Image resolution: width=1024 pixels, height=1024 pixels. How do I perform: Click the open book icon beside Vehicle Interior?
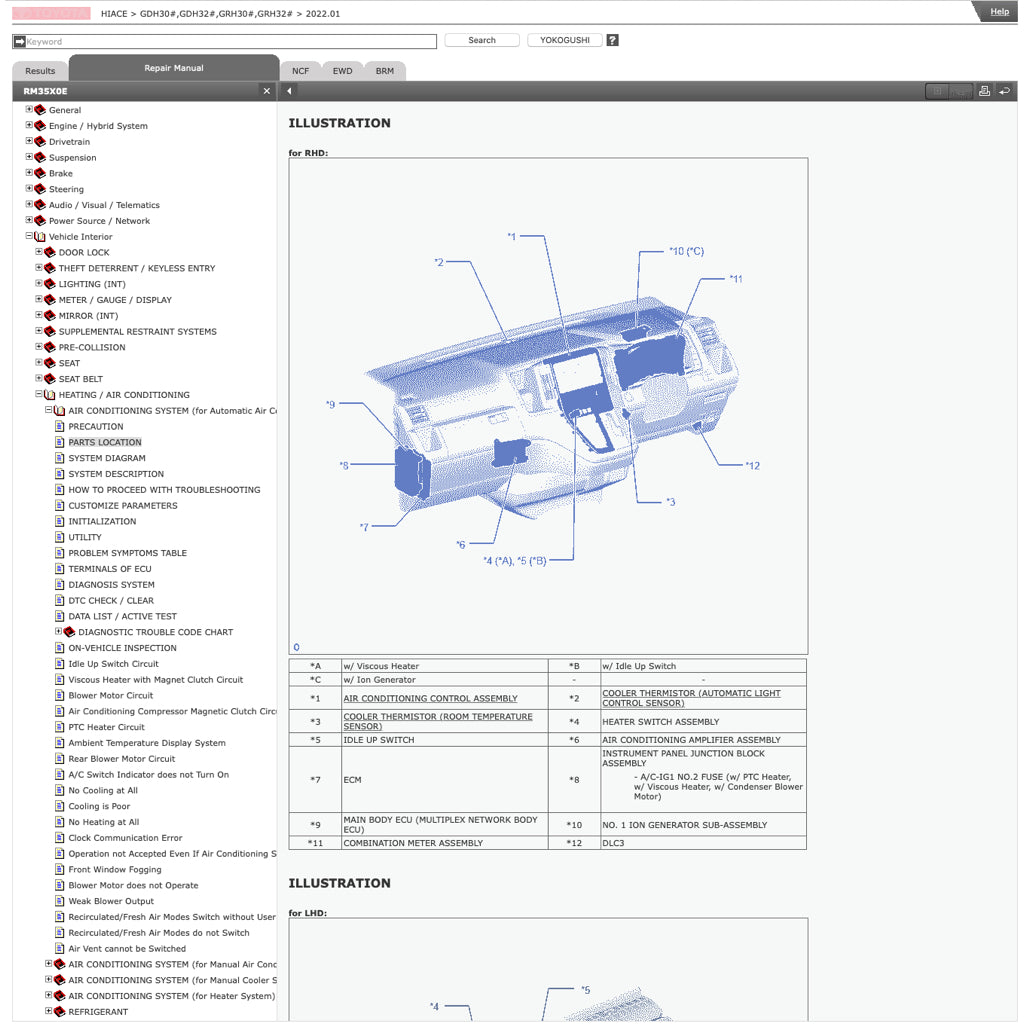point(38,236)
